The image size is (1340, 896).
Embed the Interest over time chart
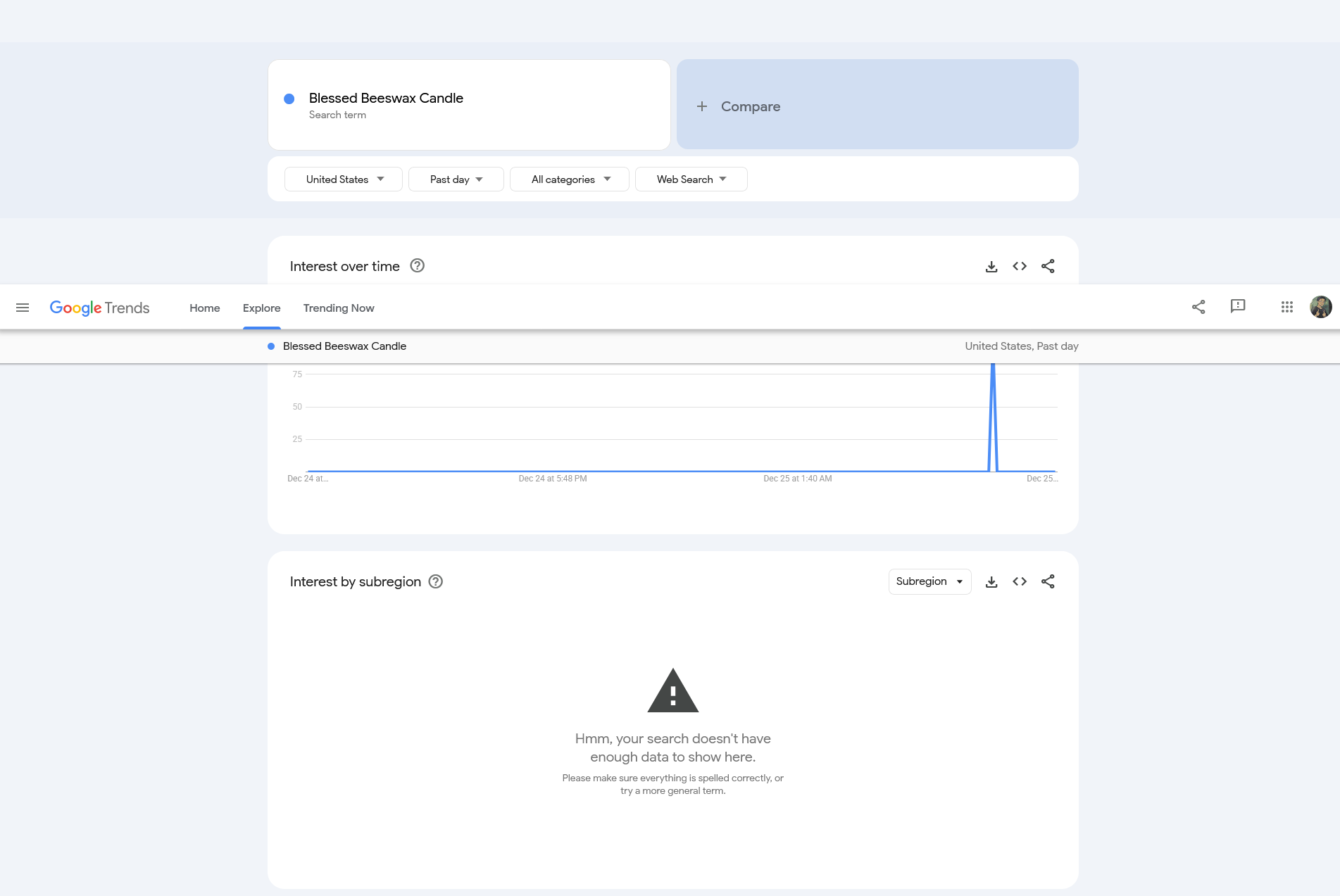[x=1020, y=266]
